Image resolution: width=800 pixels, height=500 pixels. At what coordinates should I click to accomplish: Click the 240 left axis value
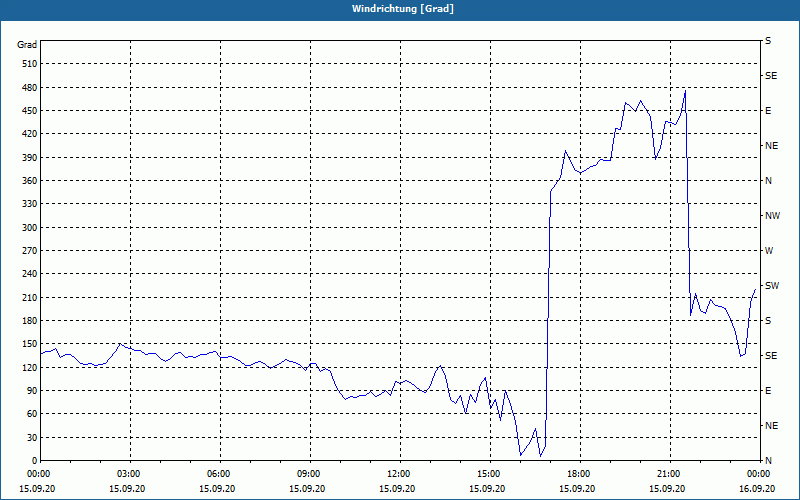tap(30, 274)
